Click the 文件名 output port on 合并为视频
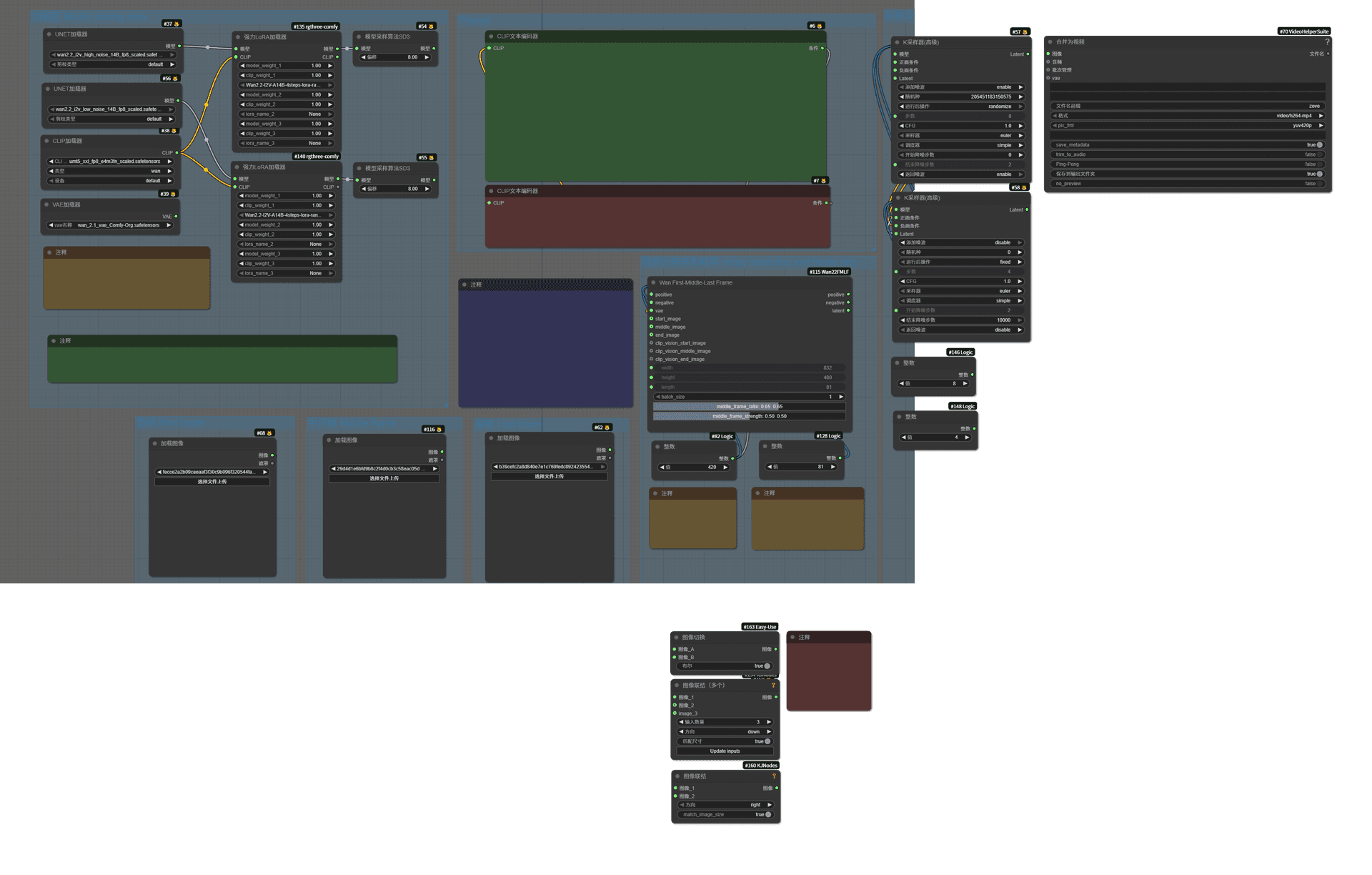Image resolution: width=1372 pixels, height=875 pixels. 1328,54
